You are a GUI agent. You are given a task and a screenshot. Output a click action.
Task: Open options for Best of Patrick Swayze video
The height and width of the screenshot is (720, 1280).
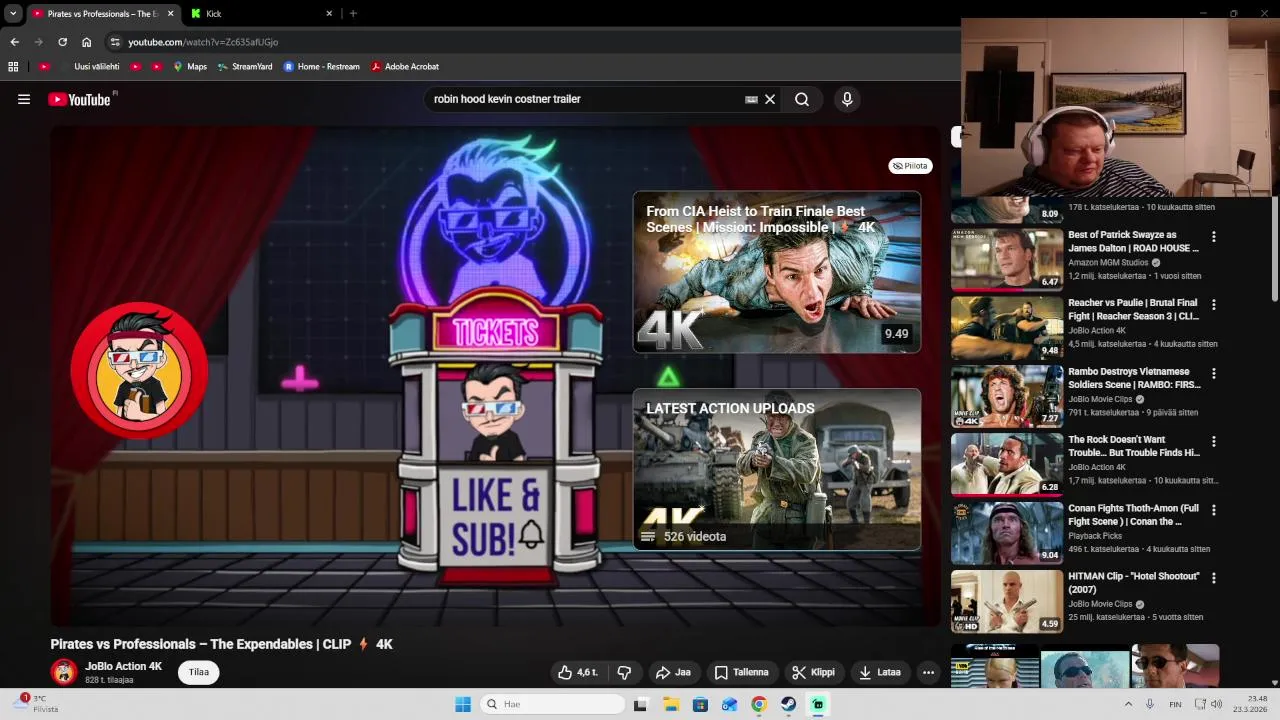1213,237
